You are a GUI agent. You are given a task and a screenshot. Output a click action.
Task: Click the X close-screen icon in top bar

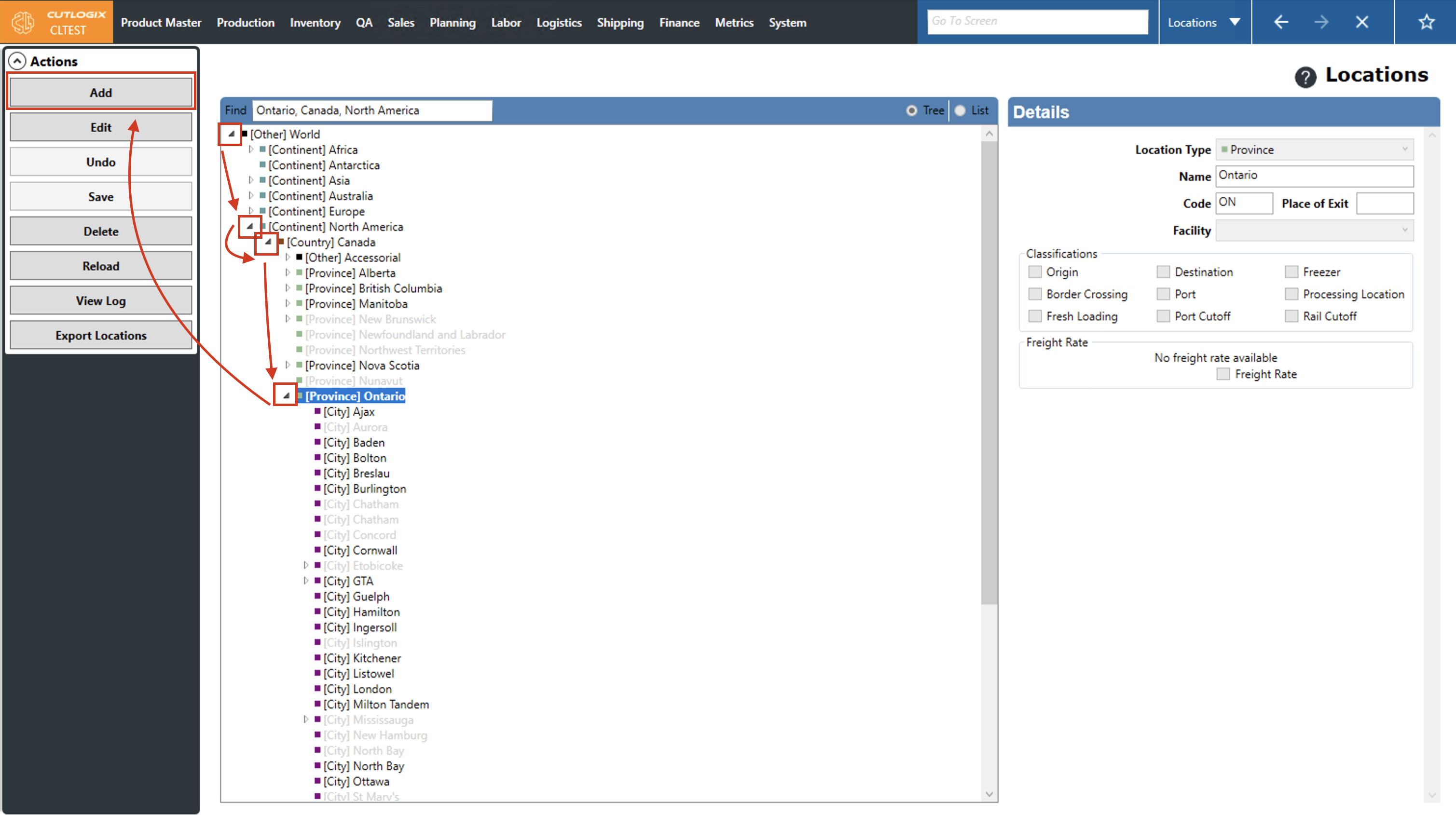coord(1361,22)
